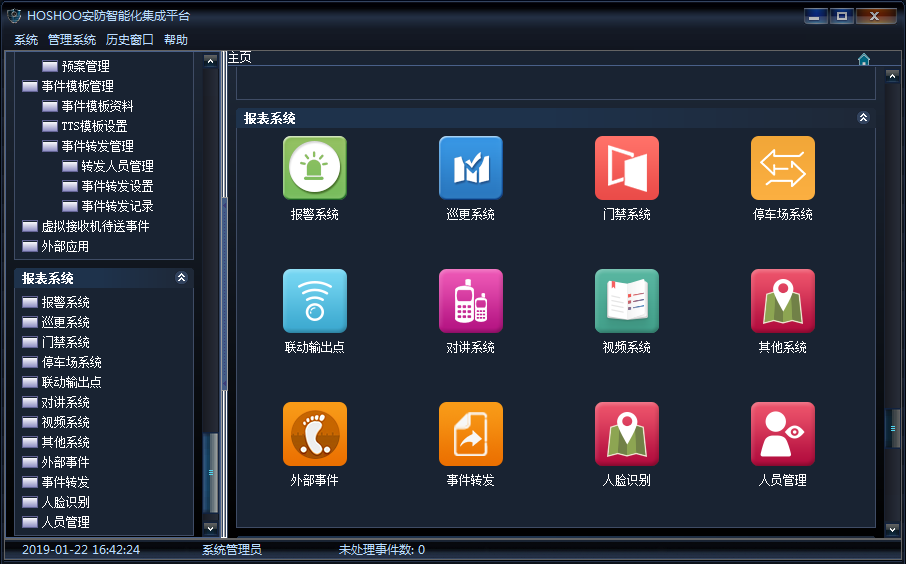Open the orange 停车场系统 icon
The width and height of the screenshot is (906, 564).
782,168
